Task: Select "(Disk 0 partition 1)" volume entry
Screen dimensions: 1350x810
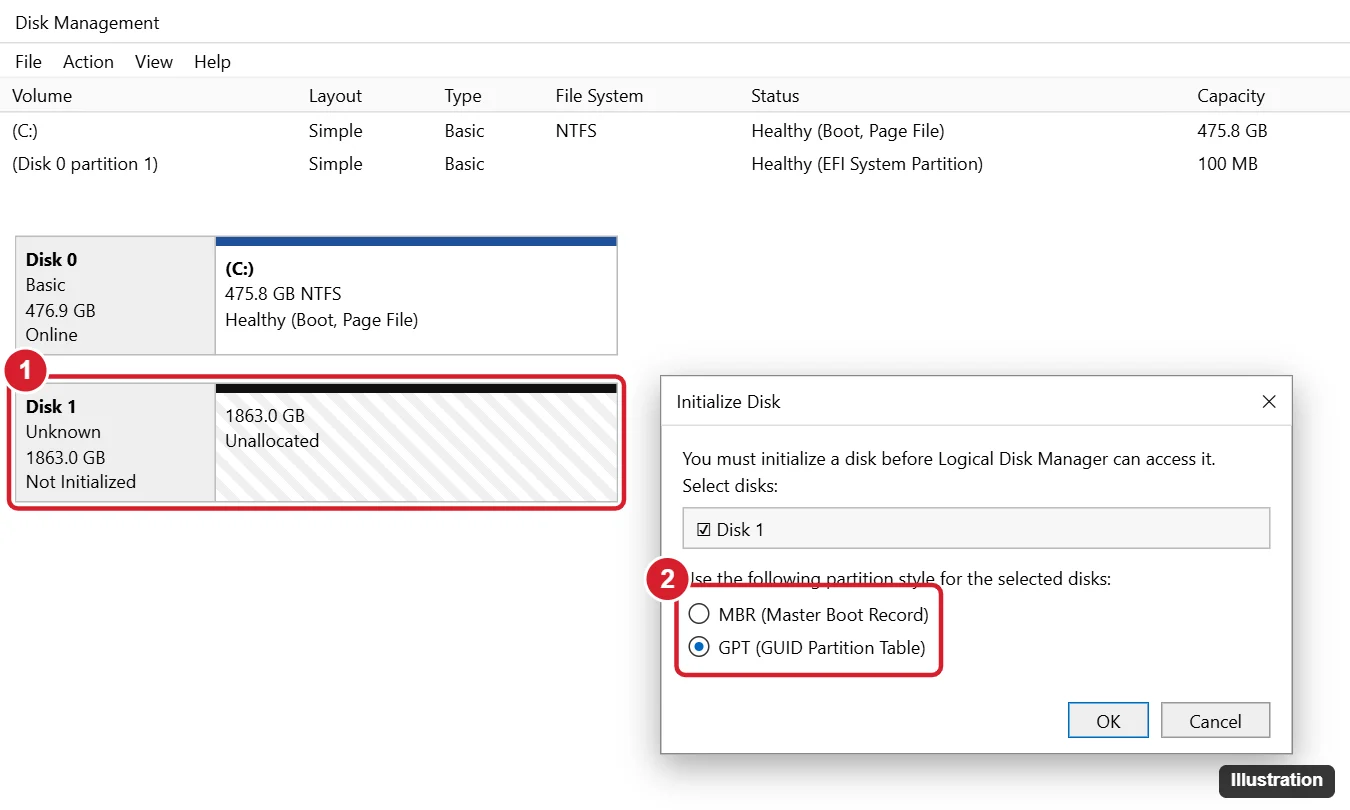Action: (85, 164)
